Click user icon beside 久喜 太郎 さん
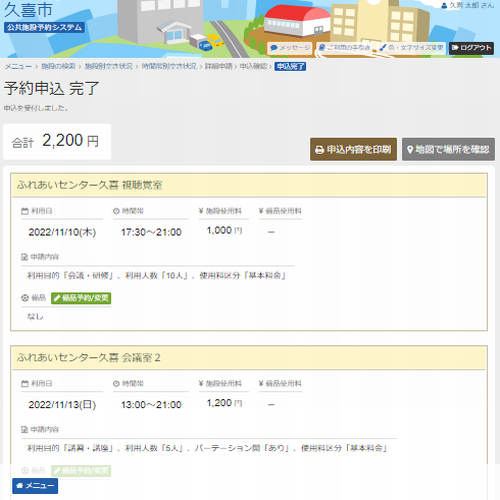The width and height of the screenshot is (500, 500). tap(444, 5)
